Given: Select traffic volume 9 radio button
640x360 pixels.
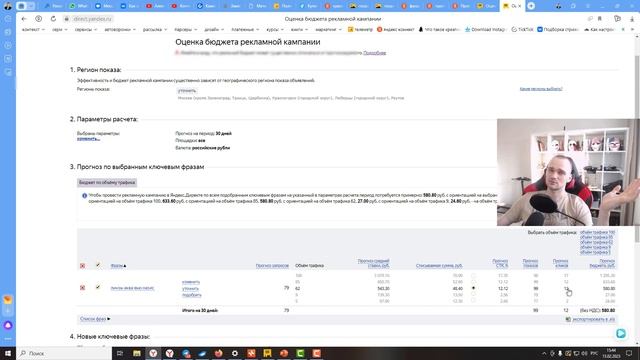Looking at the screenshot, I should click(473, 294).
